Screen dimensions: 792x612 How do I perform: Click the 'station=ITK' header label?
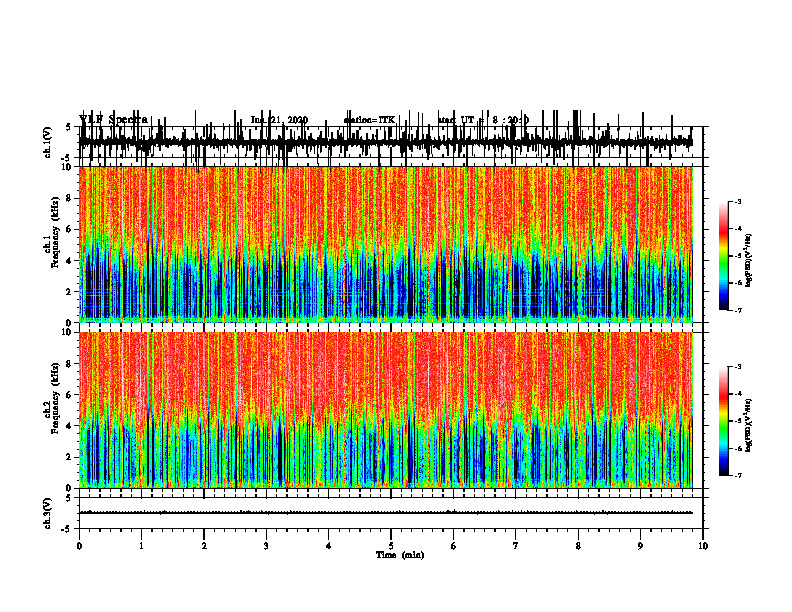pyautogui.click(x=369, y=120)
